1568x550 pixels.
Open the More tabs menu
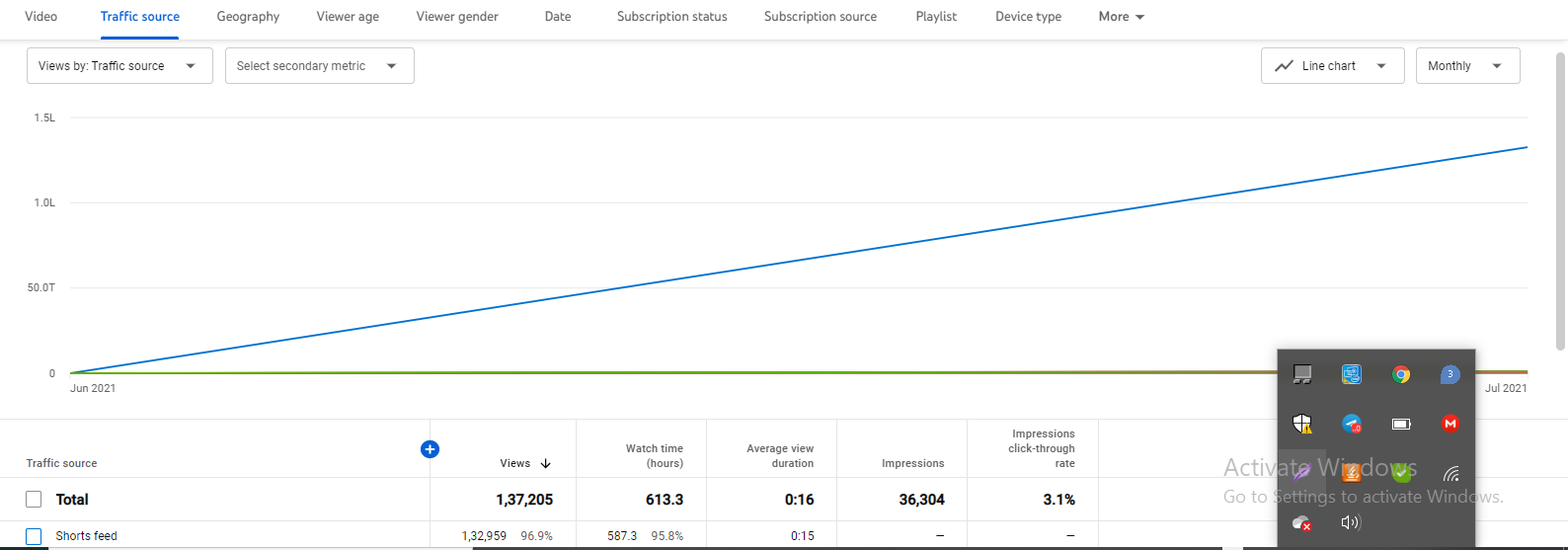click(1121, 17)
